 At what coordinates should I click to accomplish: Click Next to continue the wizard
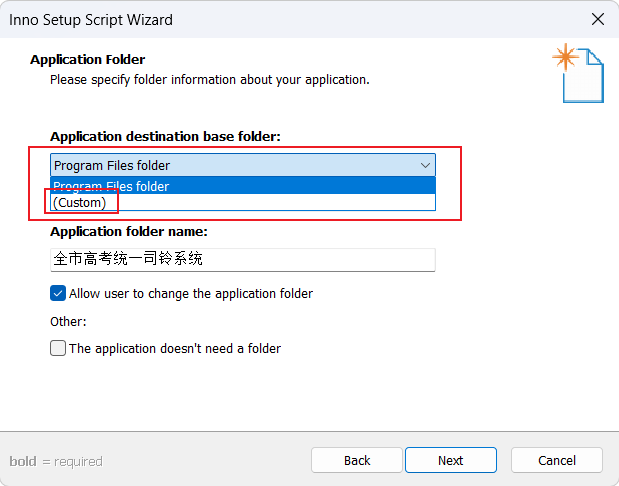(x=450, y=460)
